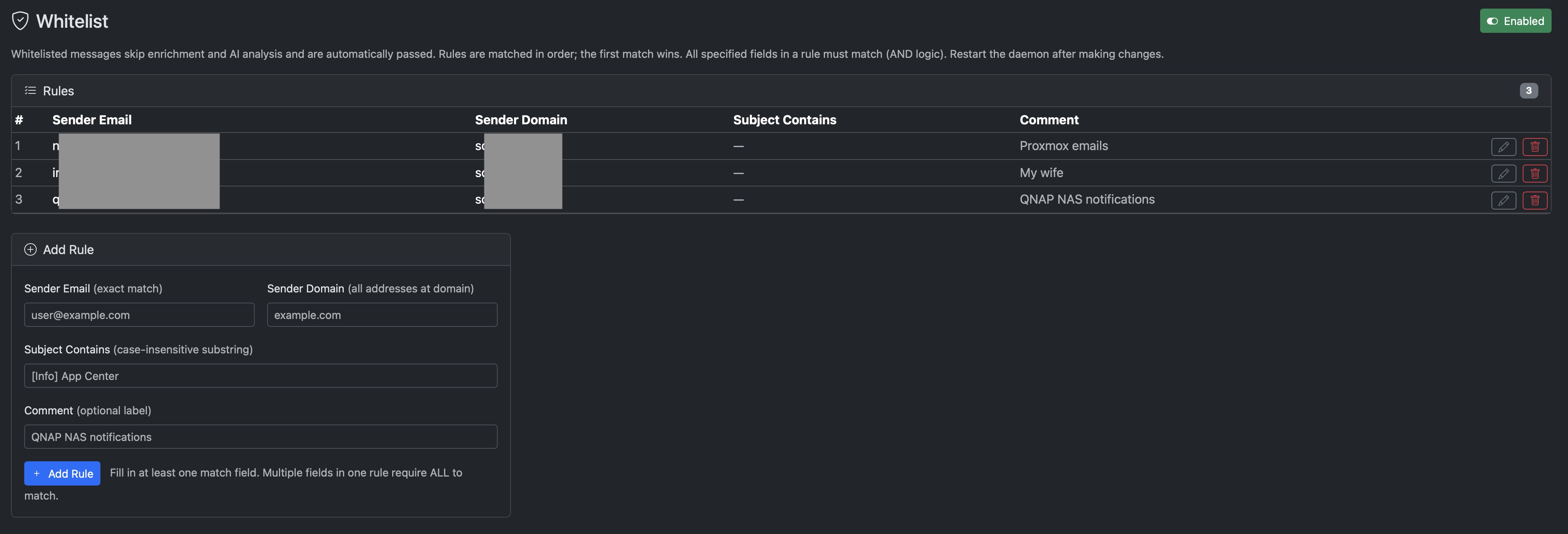1568x534 pixels.
Task: Click the Sender Email input field
Action: [139, 315]
